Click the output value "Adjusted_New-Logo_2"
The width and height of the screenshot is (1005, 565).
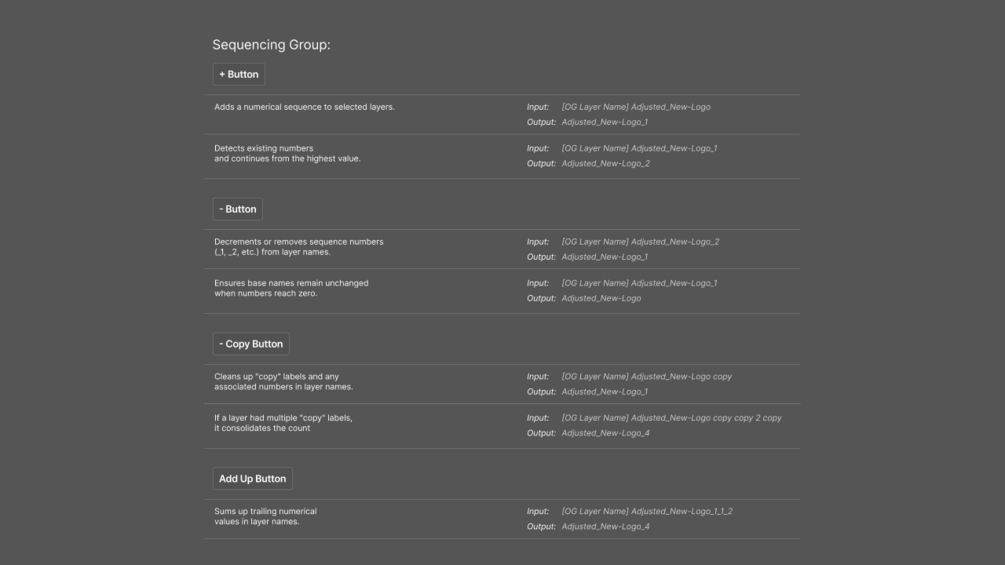[x=605, y=164]
